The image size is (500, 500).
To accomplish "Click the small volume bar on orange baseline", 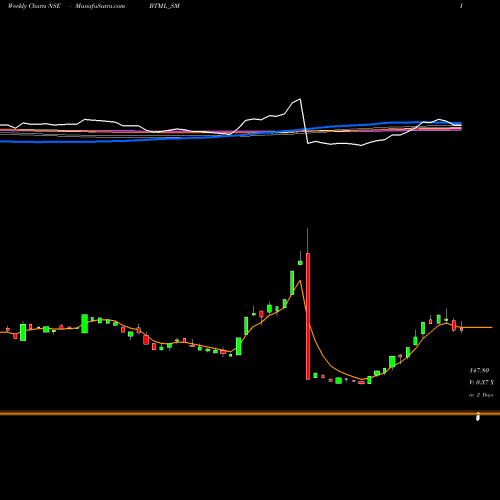I will [478, 417].
